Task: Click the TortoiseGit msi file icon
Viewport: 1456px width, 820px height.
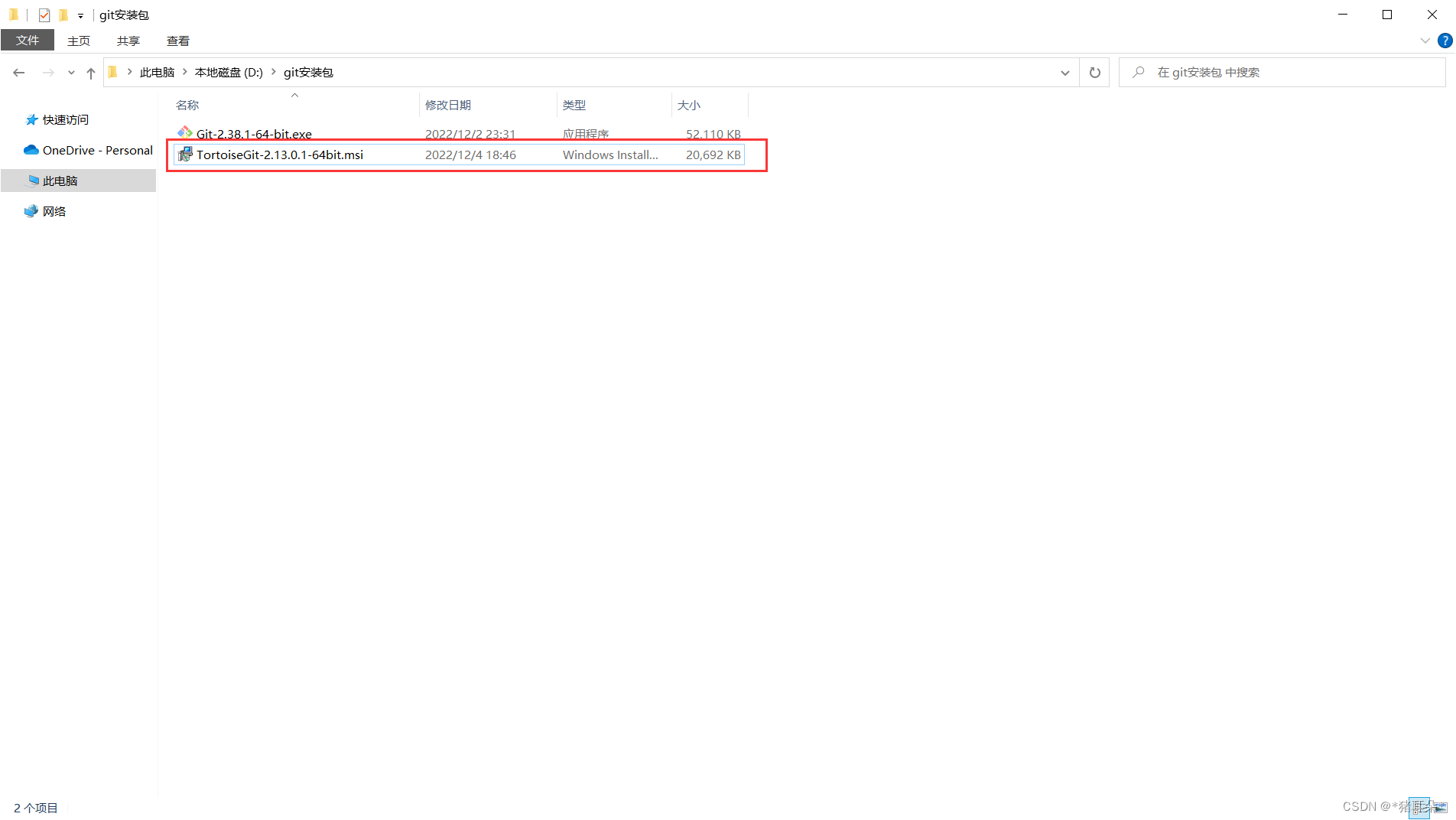Action: pos(185,155)
